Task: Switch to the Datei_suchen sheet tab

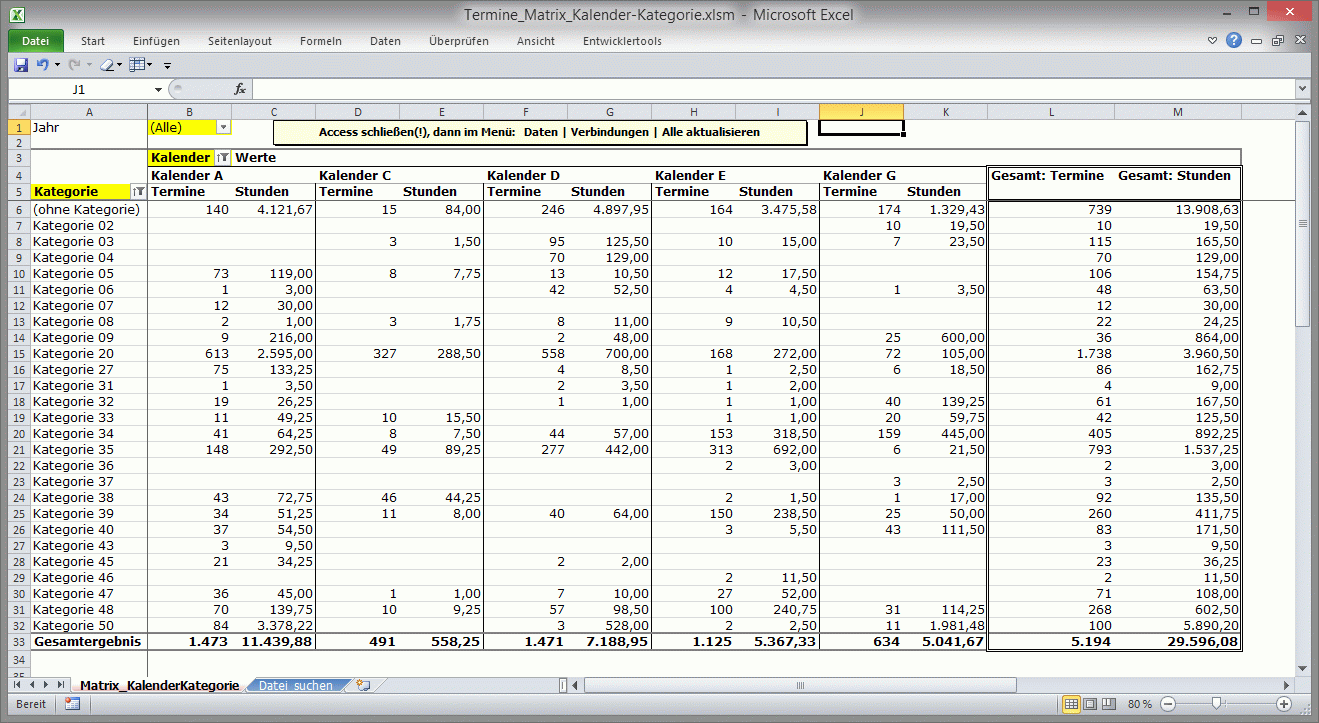Action: click(x=295, y=685)
